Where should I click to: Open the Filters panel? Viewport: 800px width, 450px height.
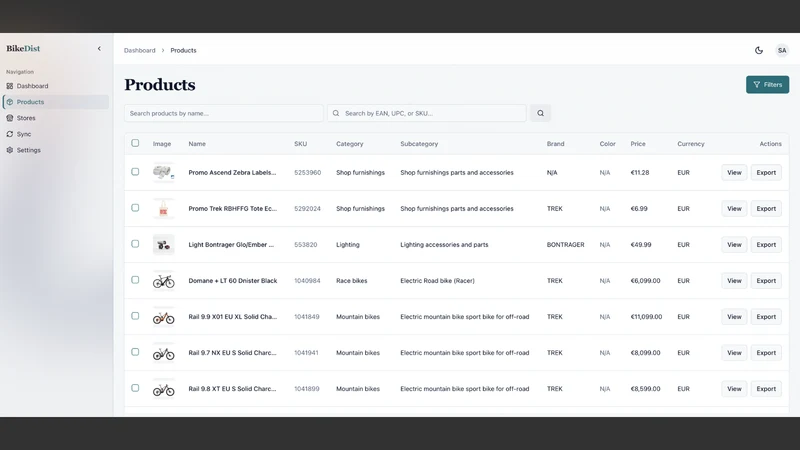tap(767, 85)
